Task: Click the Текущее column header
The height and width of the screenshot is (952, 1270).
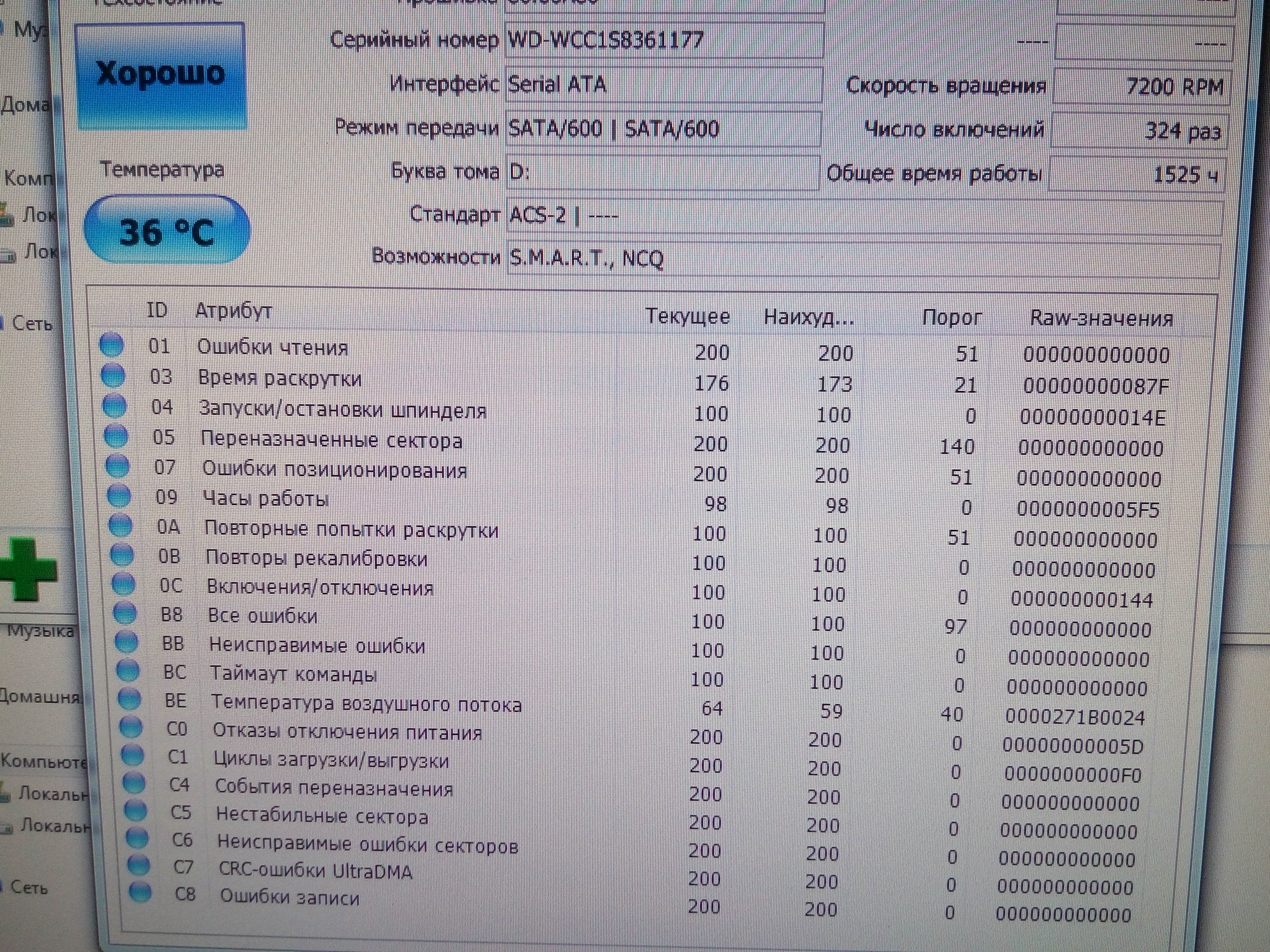Action: click(687, 316)
